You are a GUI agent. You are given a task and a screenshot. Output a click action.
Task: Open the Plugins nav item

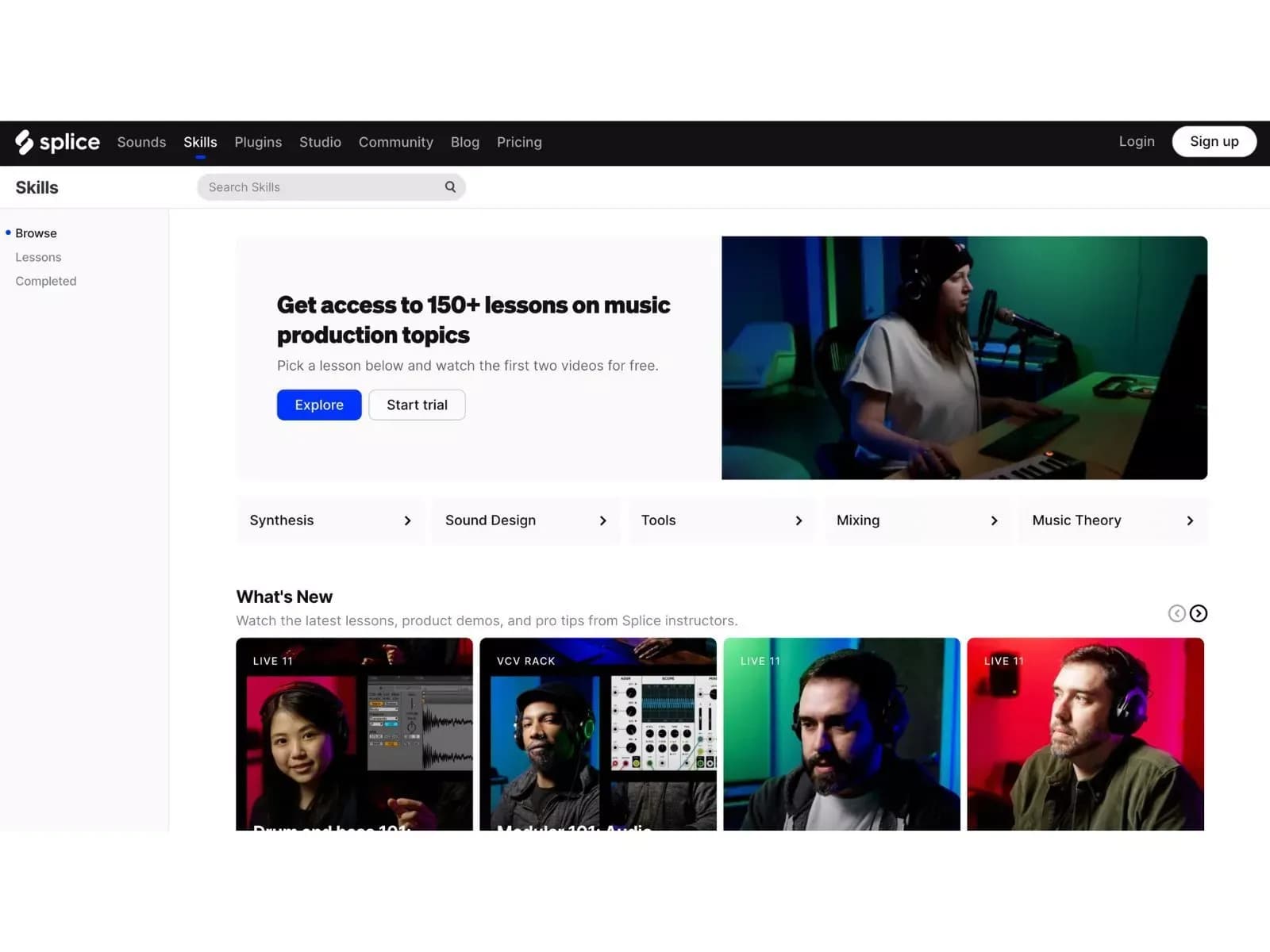coord(258,142)
